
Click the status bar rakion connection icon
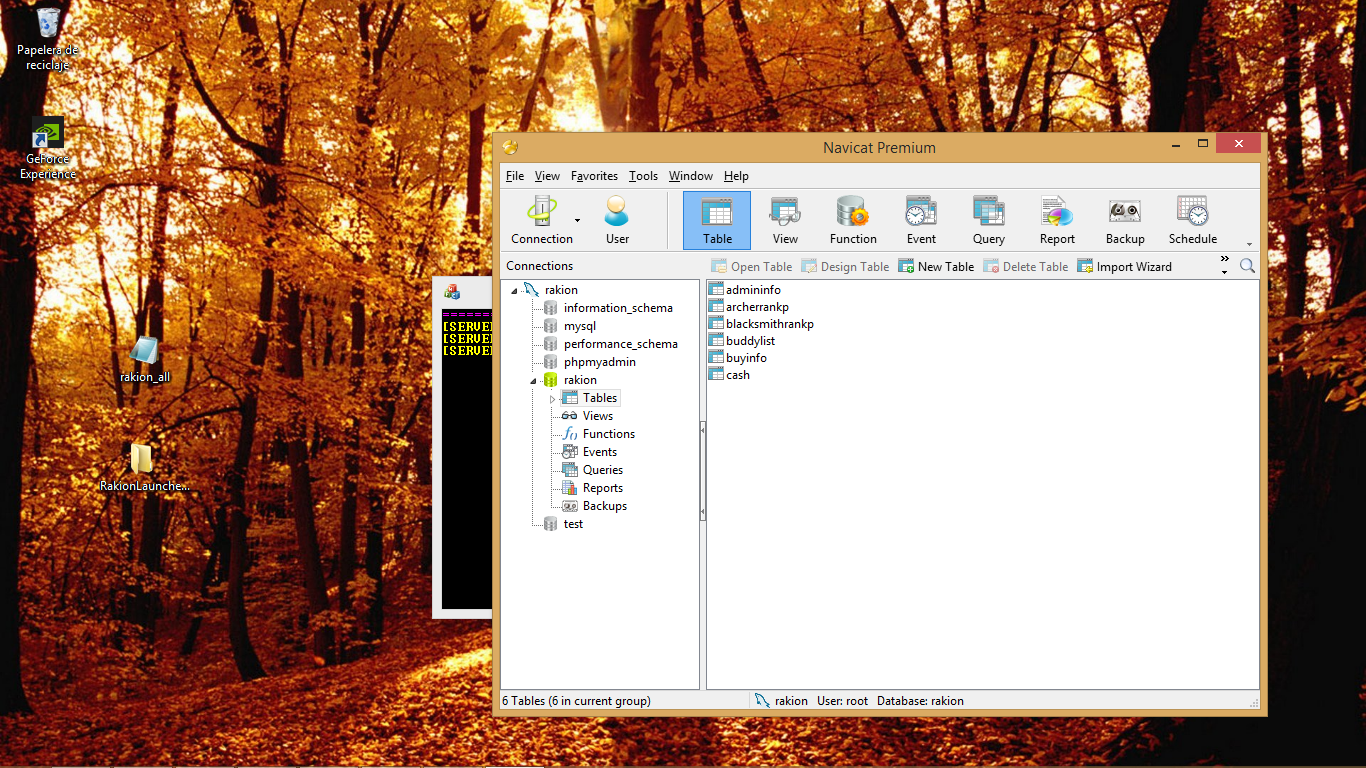pos(763,701)
